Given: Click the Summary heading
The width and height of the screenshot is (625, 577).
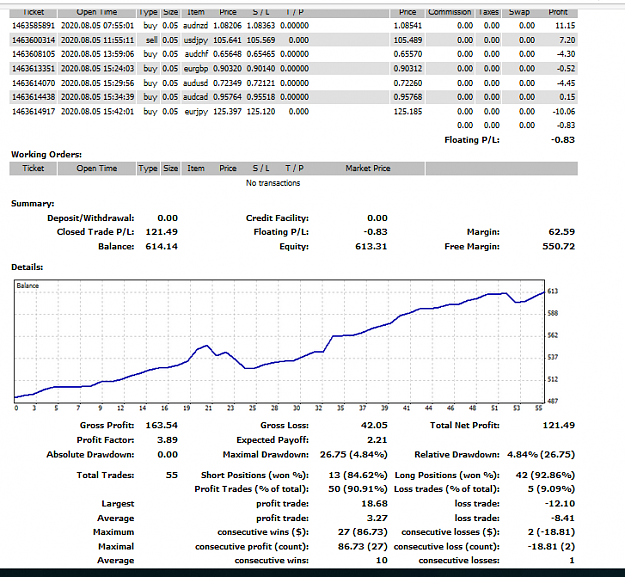Looking at the screenshot, I should pos(33,204).
